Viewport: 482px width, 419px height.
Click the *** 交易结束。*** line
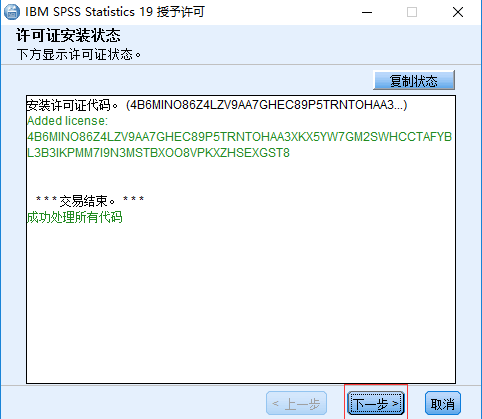(90, 201)
